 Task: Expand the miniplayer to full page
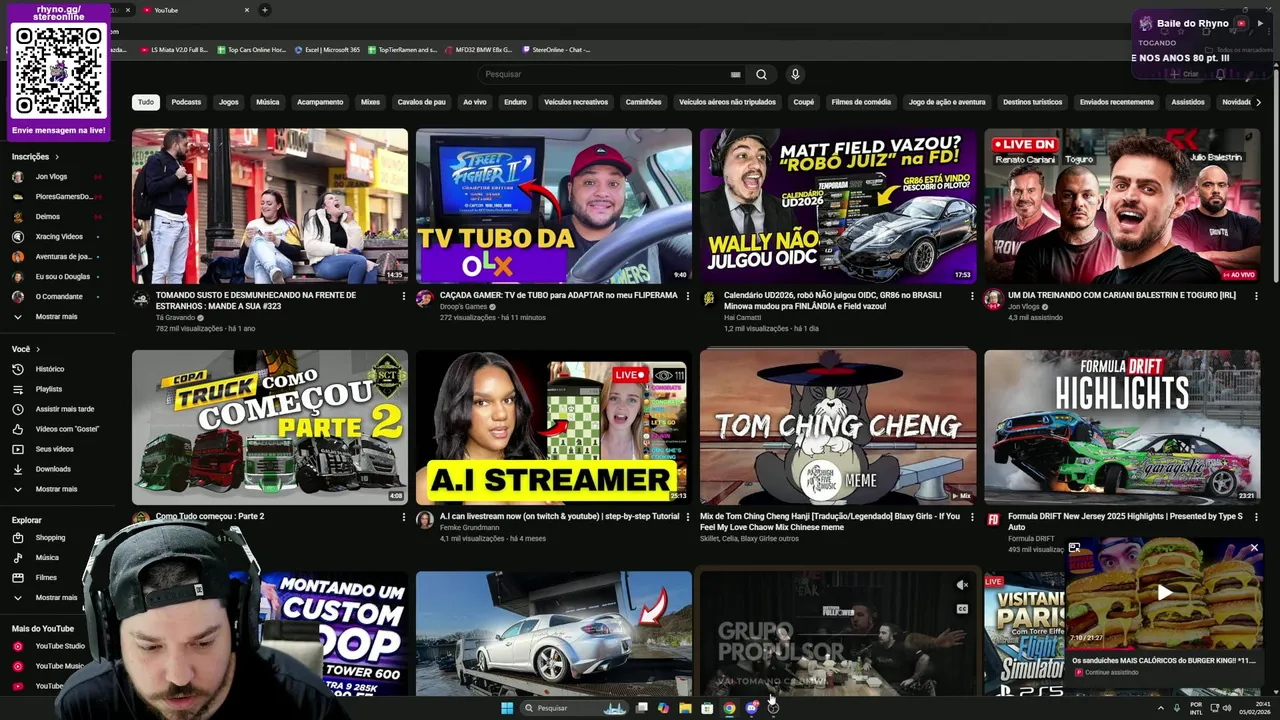1074,548
